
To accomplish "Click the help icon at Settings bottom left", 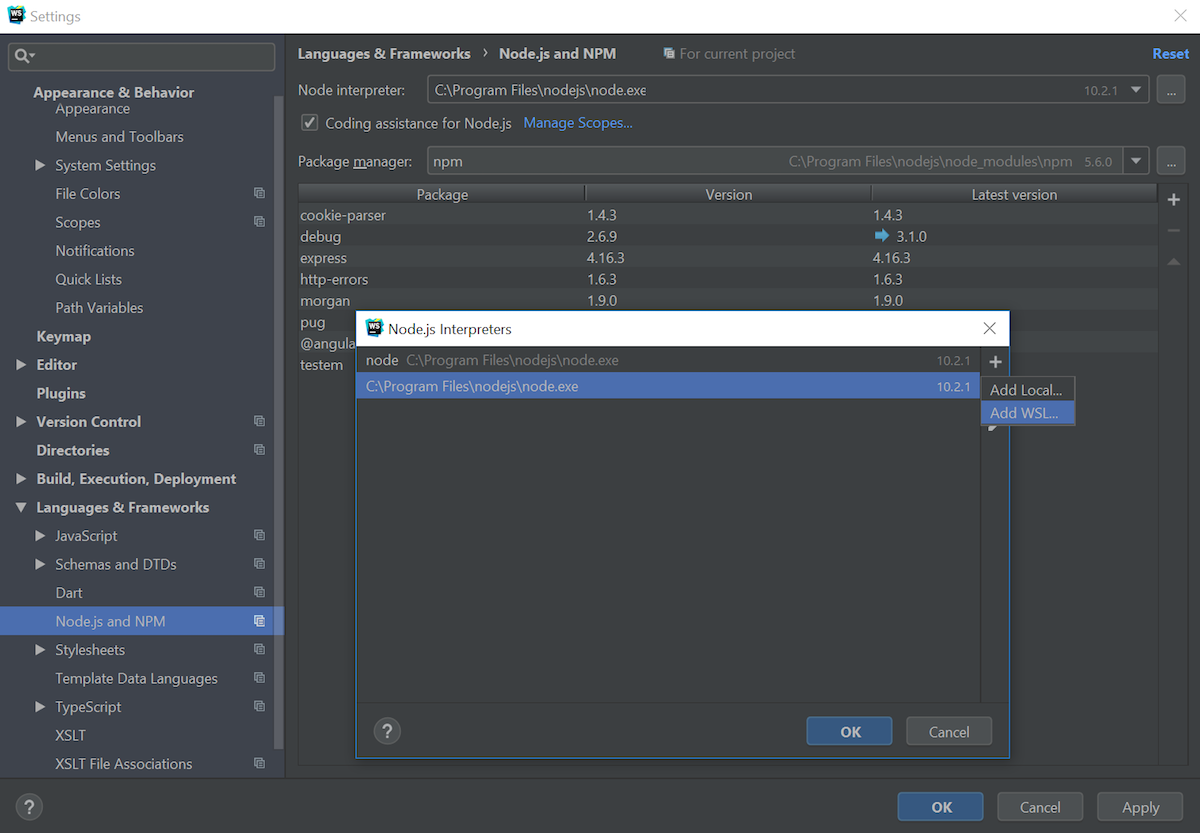I will [29, 807].
